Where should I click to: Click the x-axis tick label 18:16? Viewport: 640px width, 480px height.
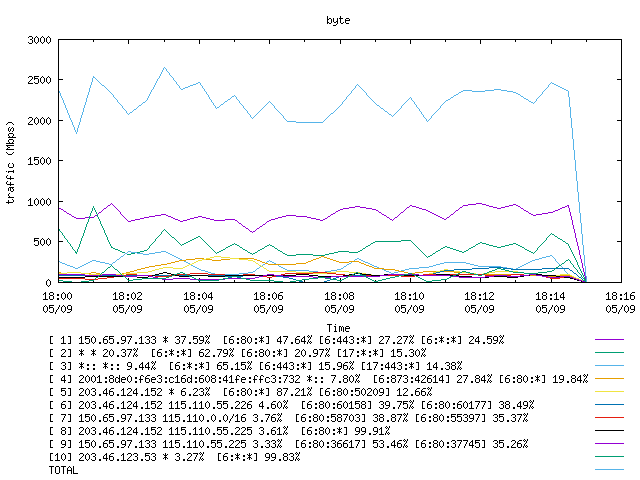(620, 296)
